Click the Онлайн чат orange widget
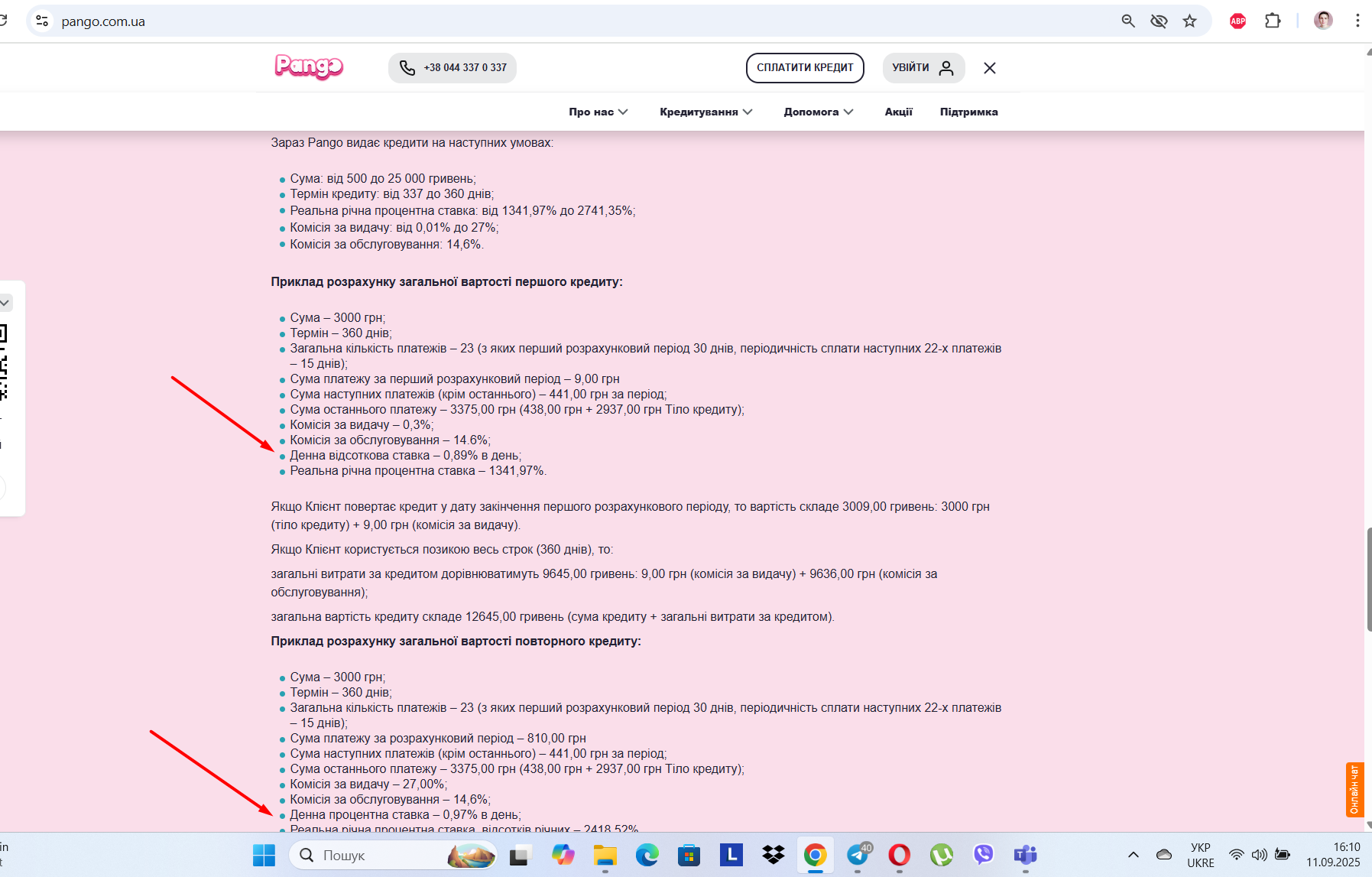 pos(1354,790)
